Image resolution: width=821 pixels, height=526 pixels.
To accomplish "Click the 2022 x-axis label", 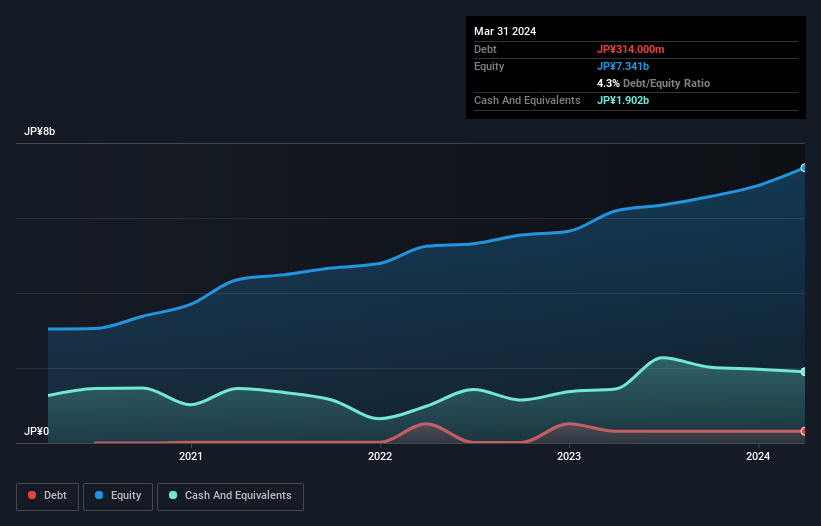I will click(380, 456).
